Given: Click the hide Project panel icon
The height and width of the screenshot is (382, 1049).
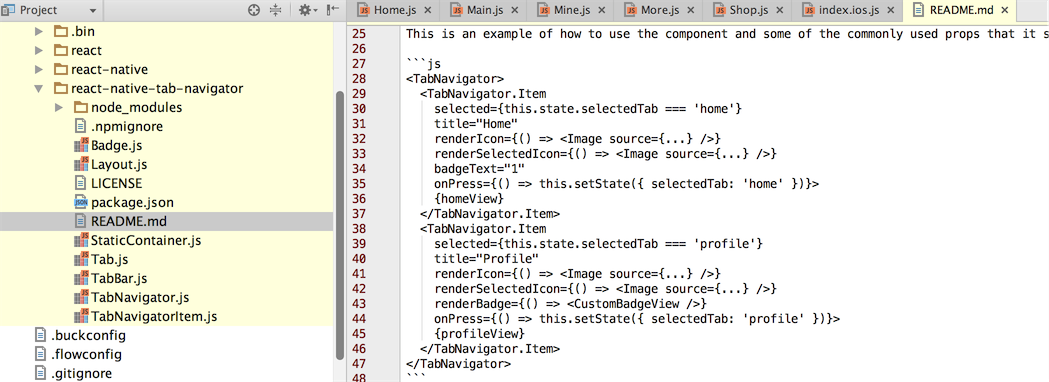Looking at the screenshot, I should (x=332, y=10).
